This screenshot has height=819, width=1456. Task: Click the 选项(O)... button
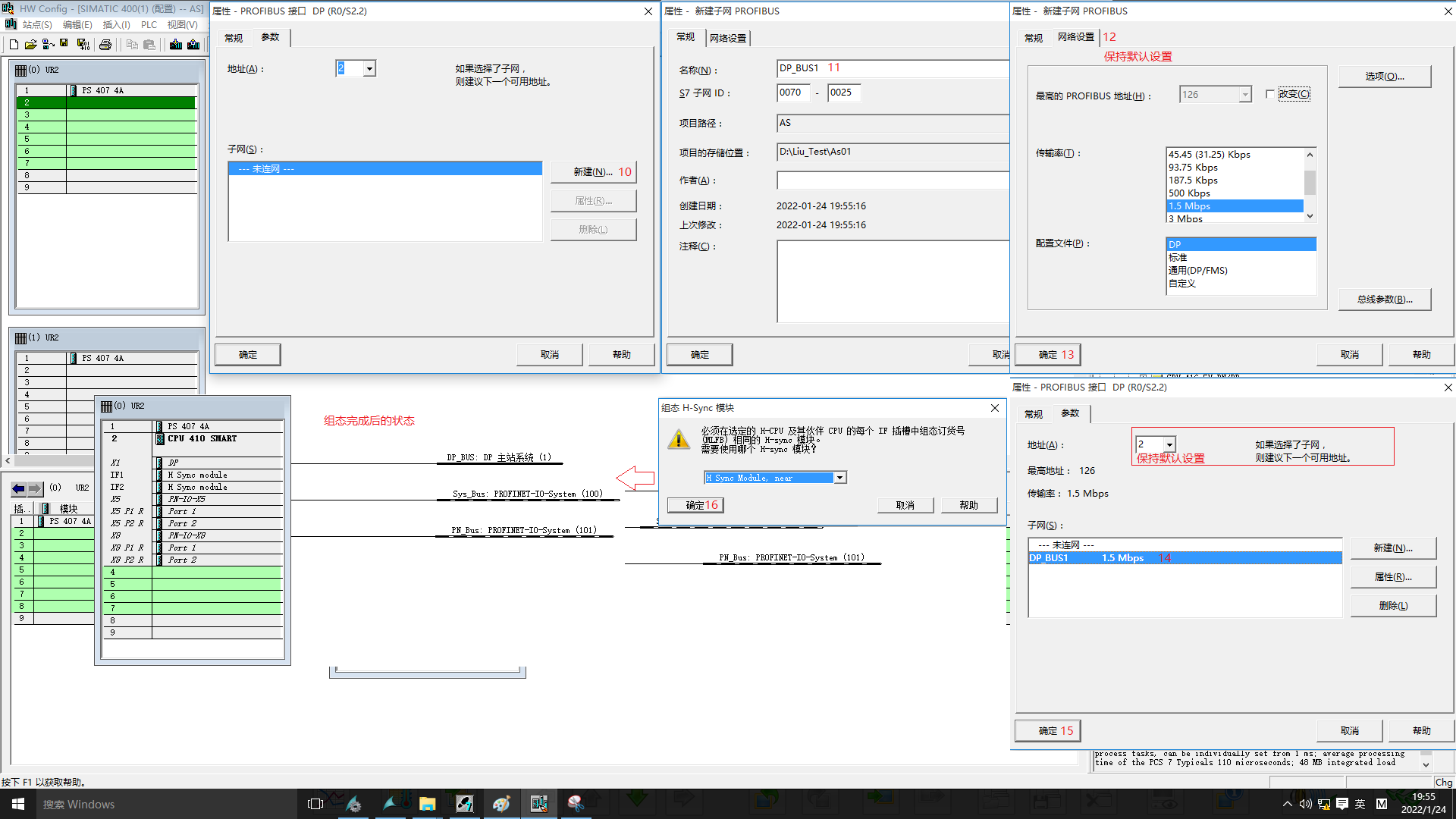click(1384, 77)
